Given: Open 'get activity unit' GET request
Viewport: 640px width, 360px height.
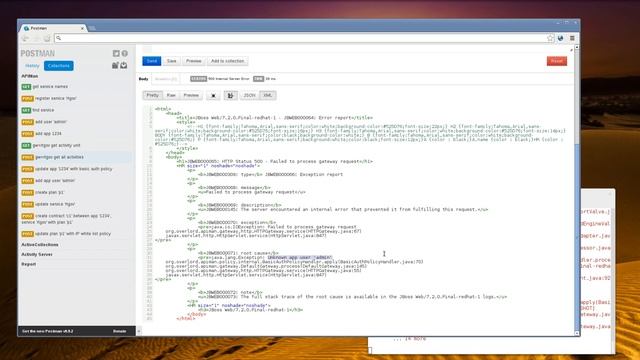Looking at the screenshot, I should [76, 145].
